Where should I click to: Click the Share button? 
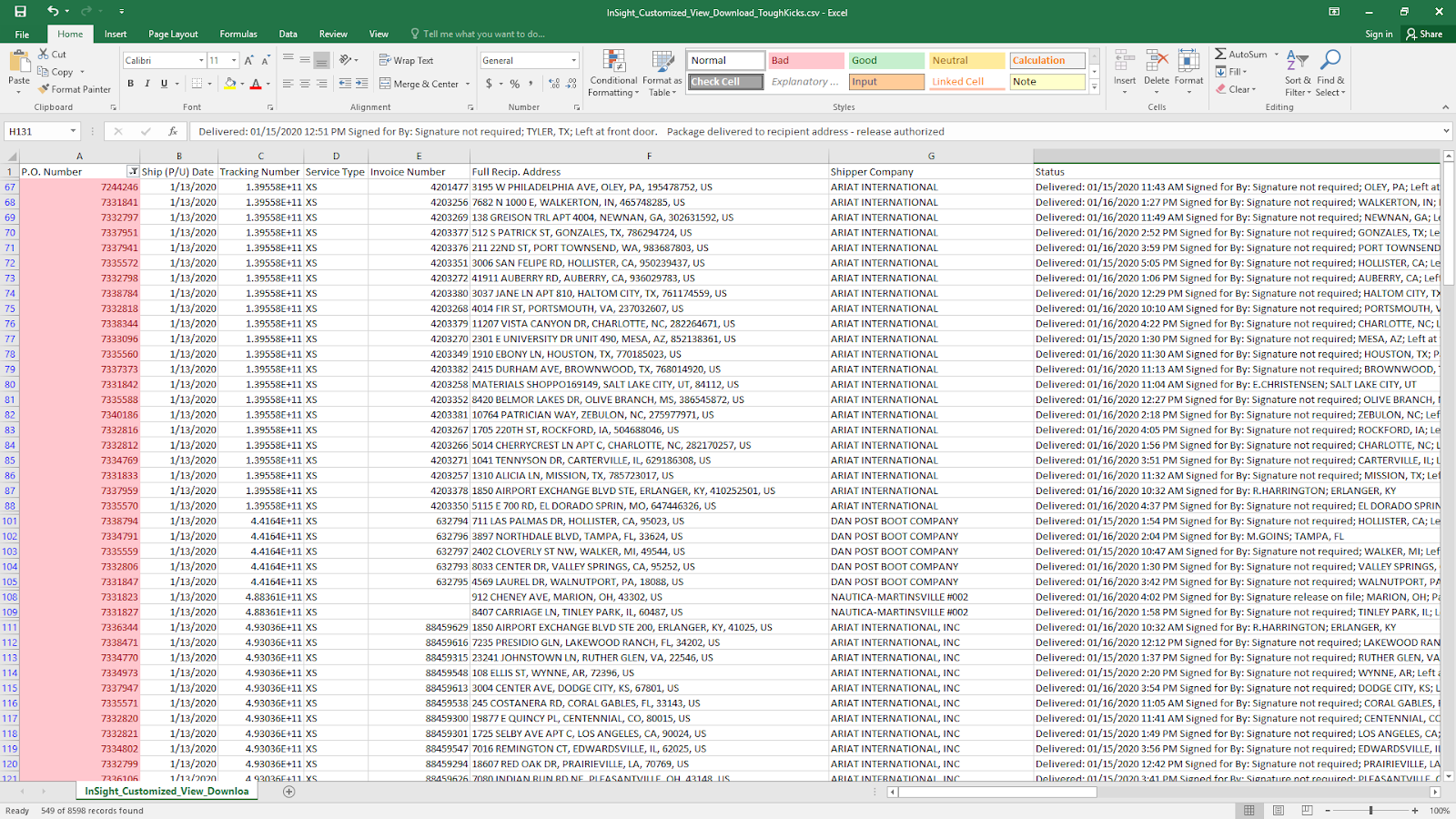[x=1424, y=34]
